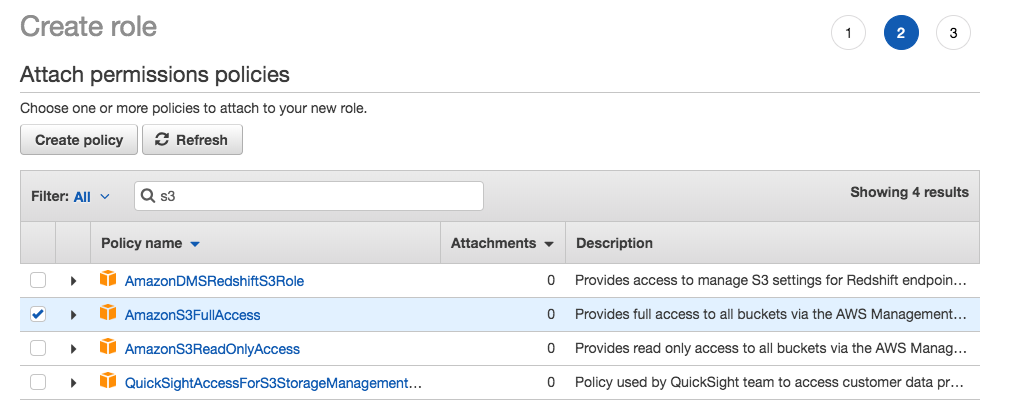Click the 'Policy used by QuickSight team' description
The width and height of the screenshot is (1013, 419).
pyautogui.click(x=769, y=382)
